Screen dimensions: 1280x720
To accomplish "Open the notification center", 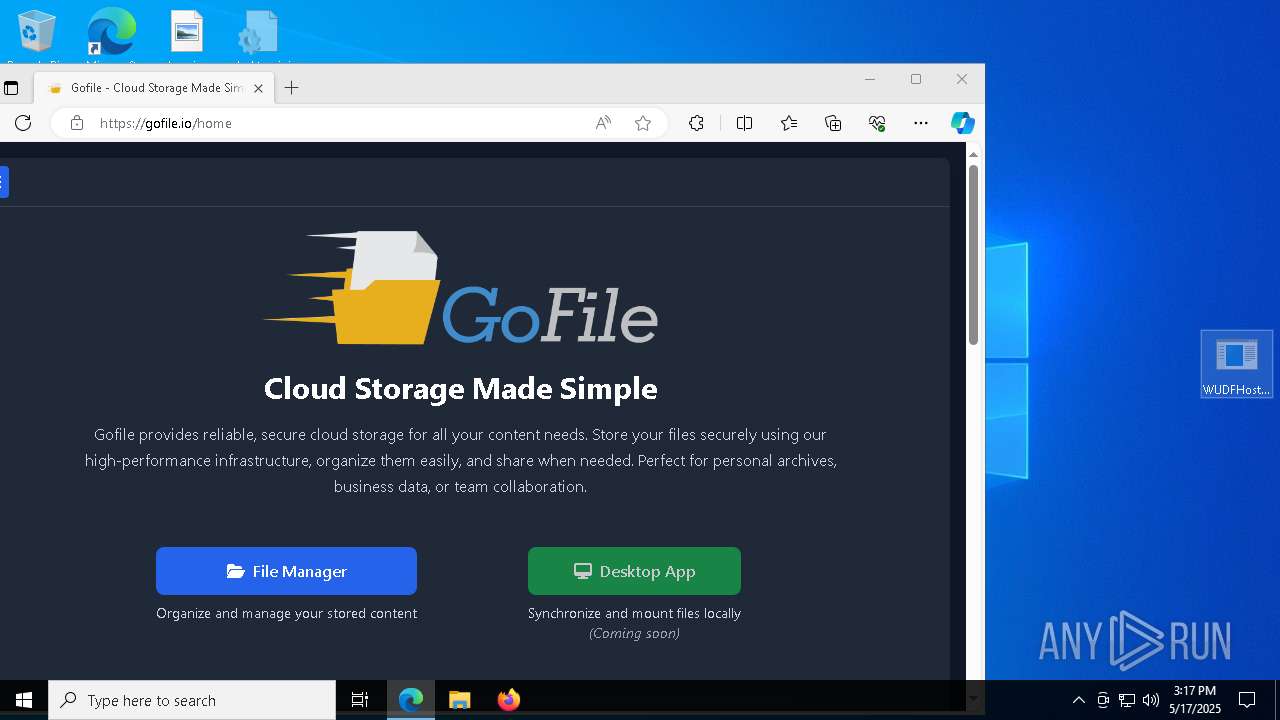I will (1247, 700).
